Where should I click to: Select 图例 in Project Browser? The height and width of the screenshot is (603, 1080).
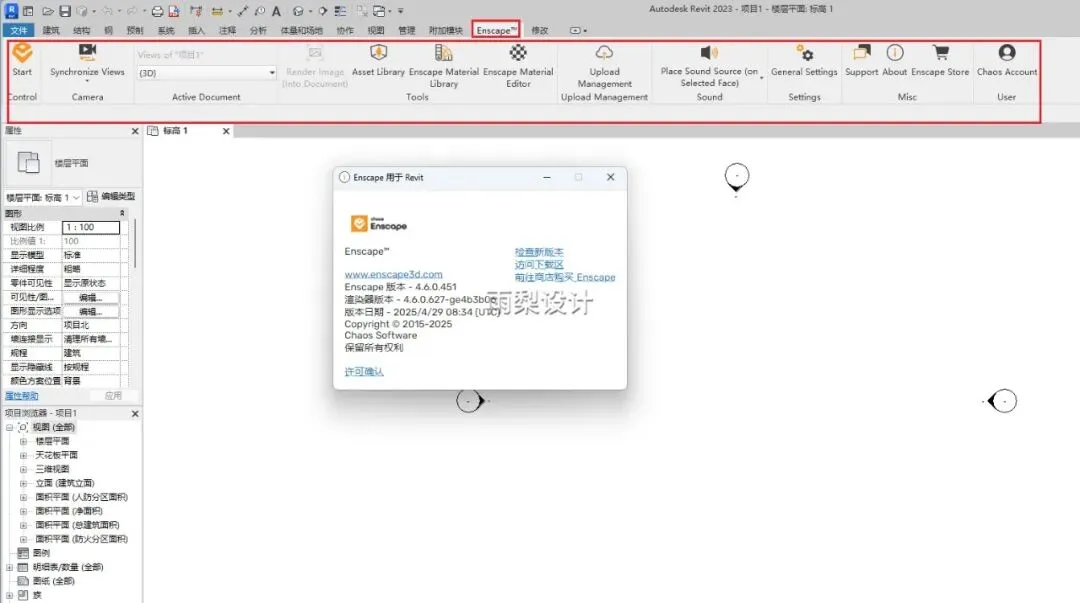coord(41,553)
